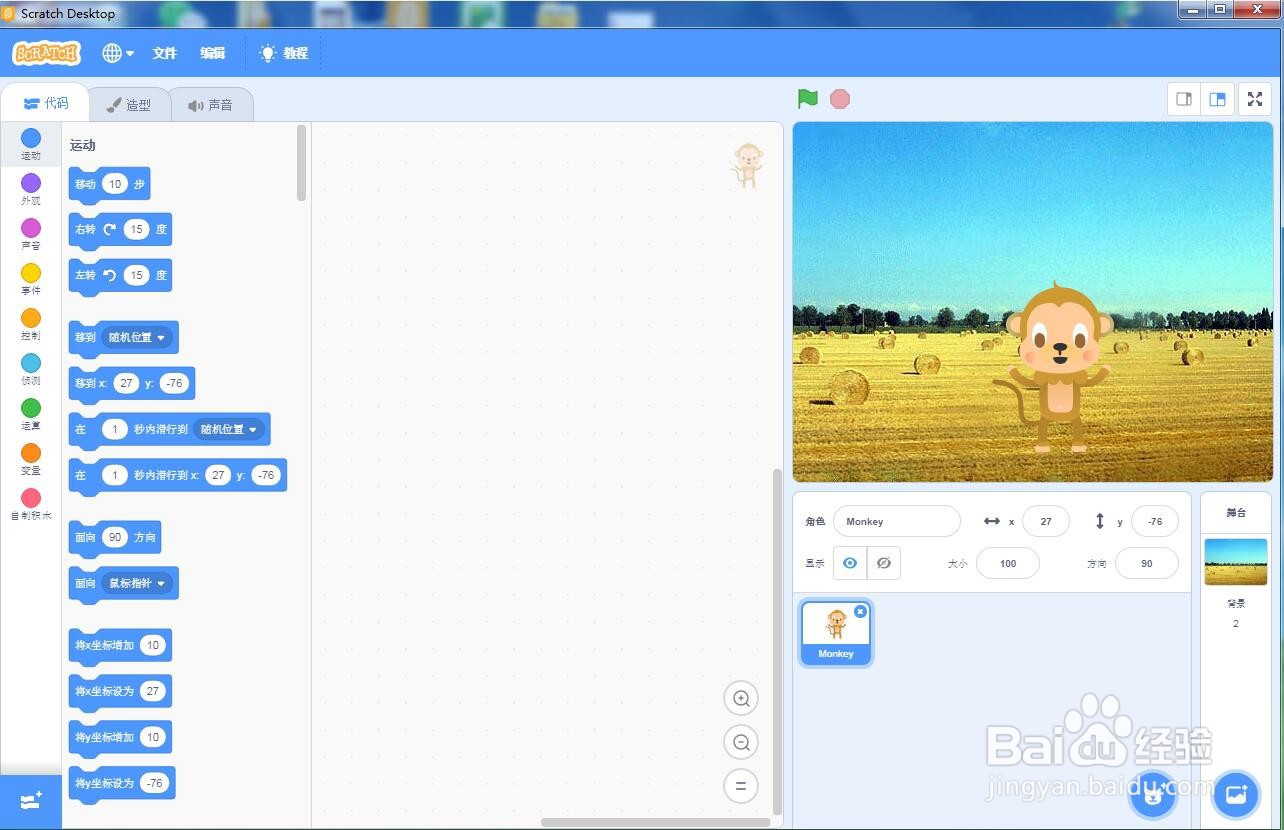
Task: Edit the sprite size value of 100
Action: tap(1007, 563)
